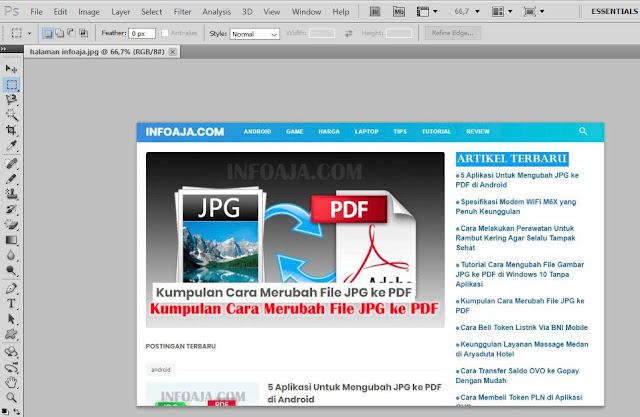Select the Dodge tool

11,271
